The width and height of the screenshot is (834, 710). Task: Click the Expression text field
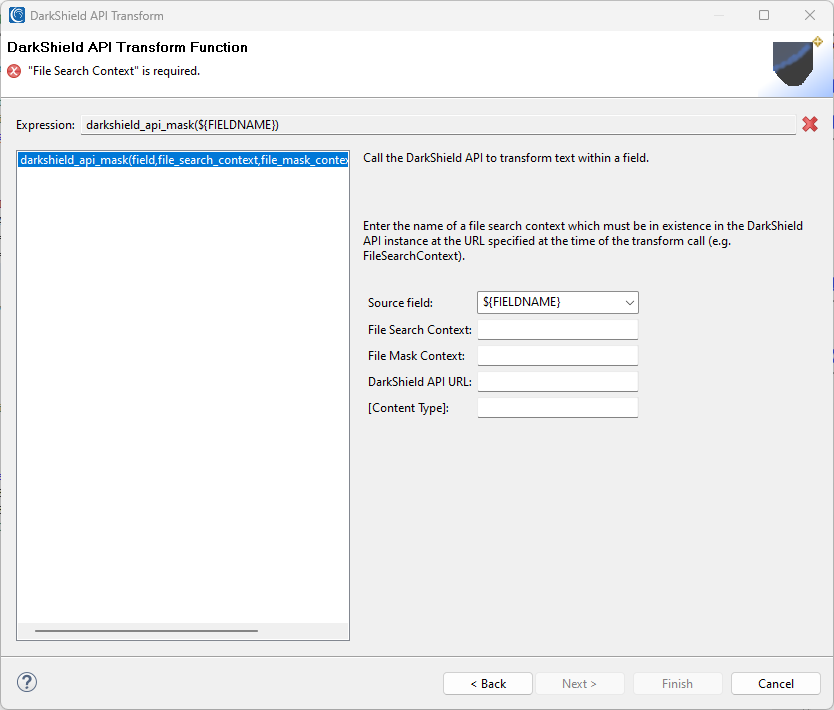tap(438, 124)
